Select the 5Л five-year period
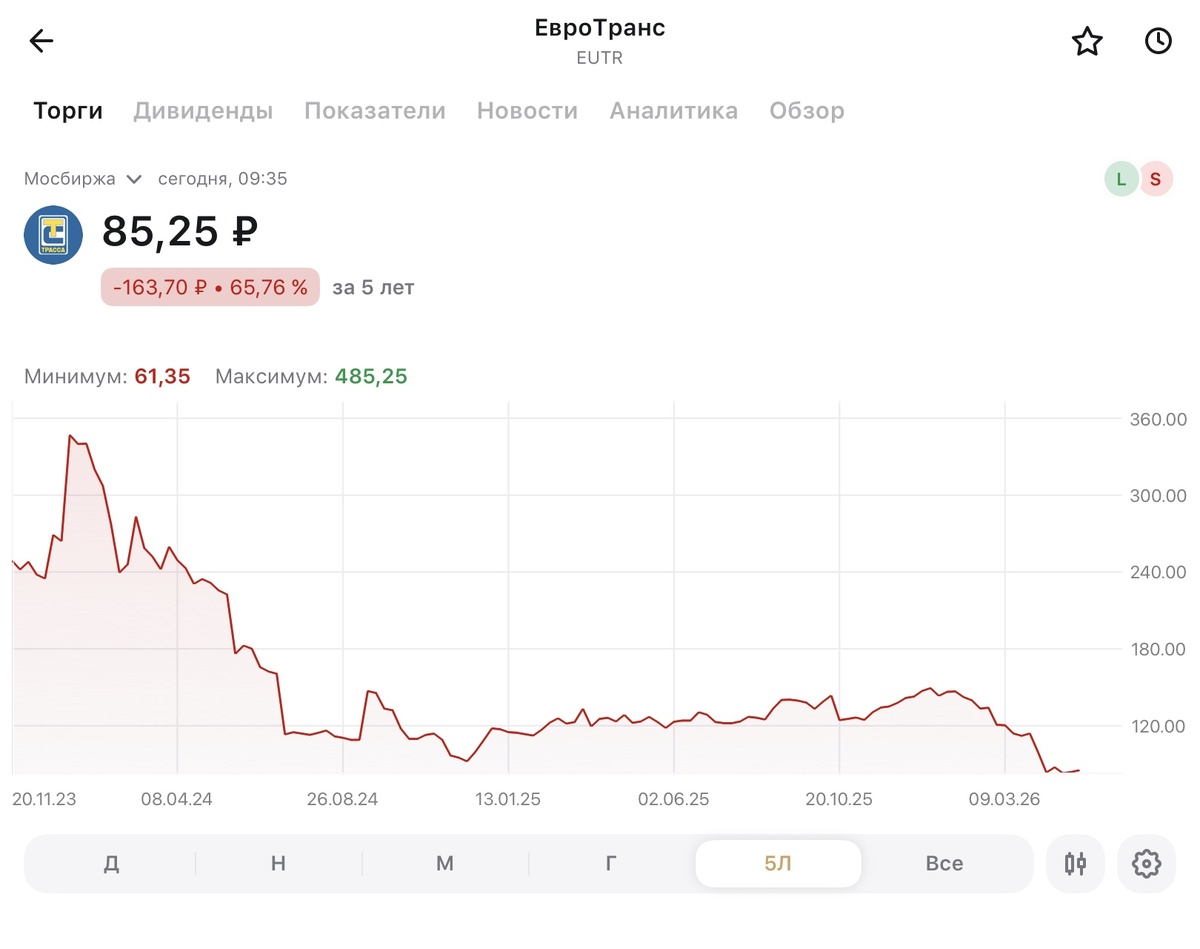Screen dimensions: 1200x949 tap(778, 863)
